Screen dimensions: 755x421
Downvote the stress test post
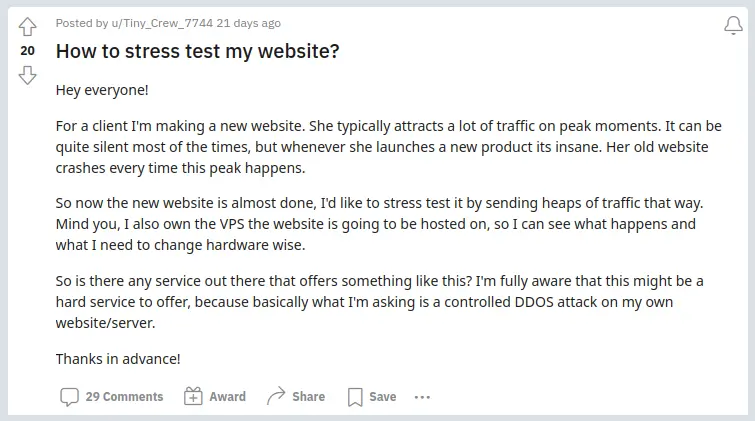click(x=28, y=74)
